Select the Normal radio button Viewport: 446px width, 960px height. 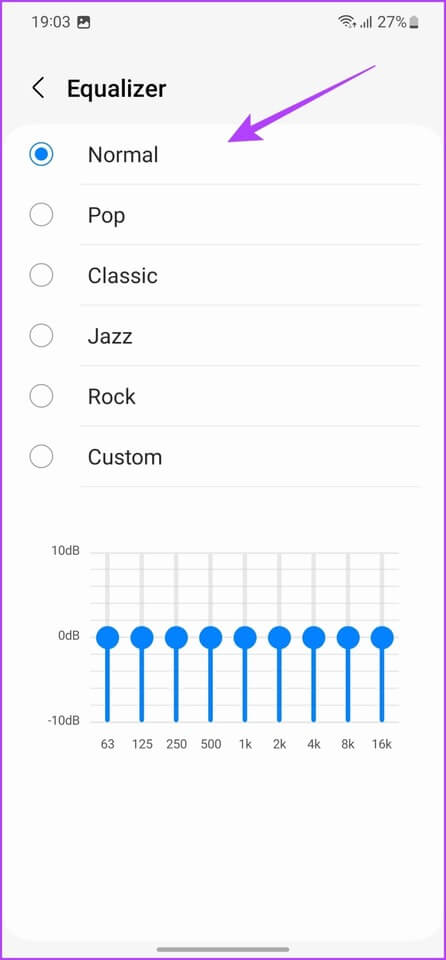(41, 154)
